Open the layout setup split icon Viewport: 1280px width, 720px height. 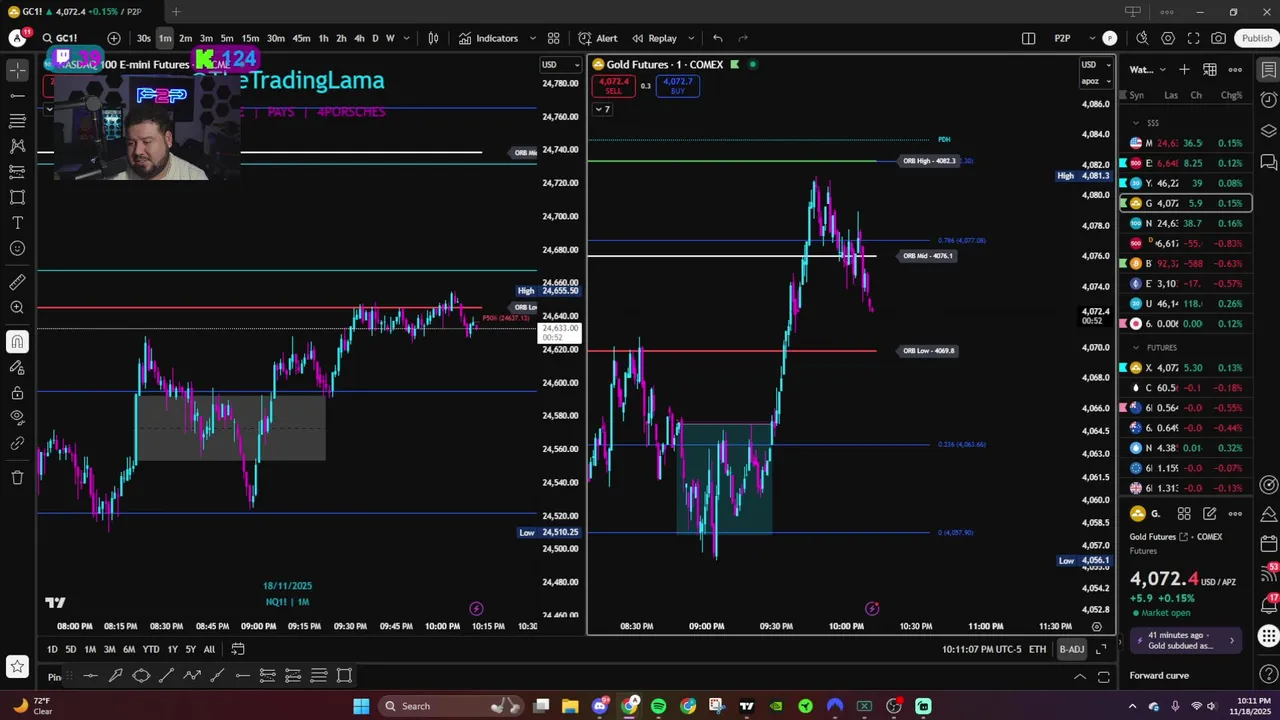pos(1028,38)
